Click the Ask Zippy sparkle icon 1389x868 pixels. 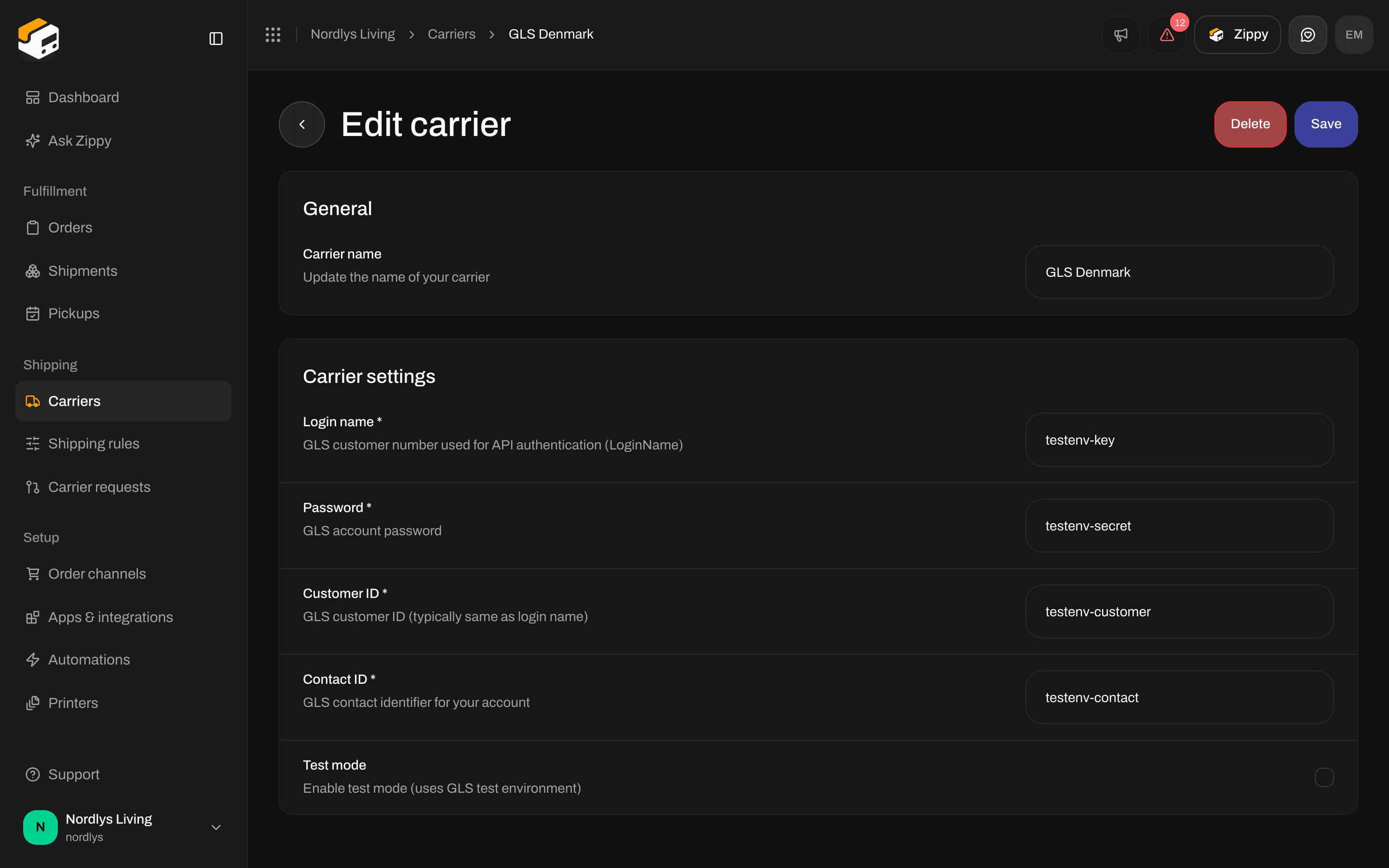[x=33, y=141]
